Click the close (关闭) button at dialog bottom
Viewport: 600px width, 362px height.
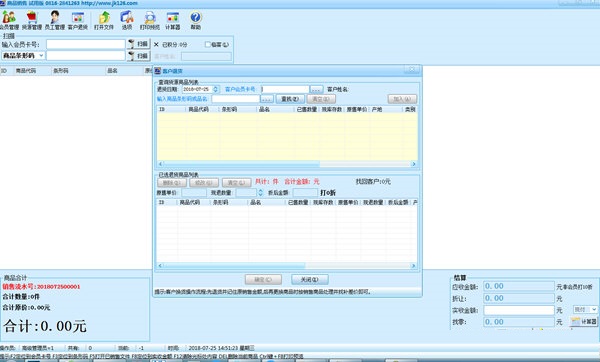(310, 279)
